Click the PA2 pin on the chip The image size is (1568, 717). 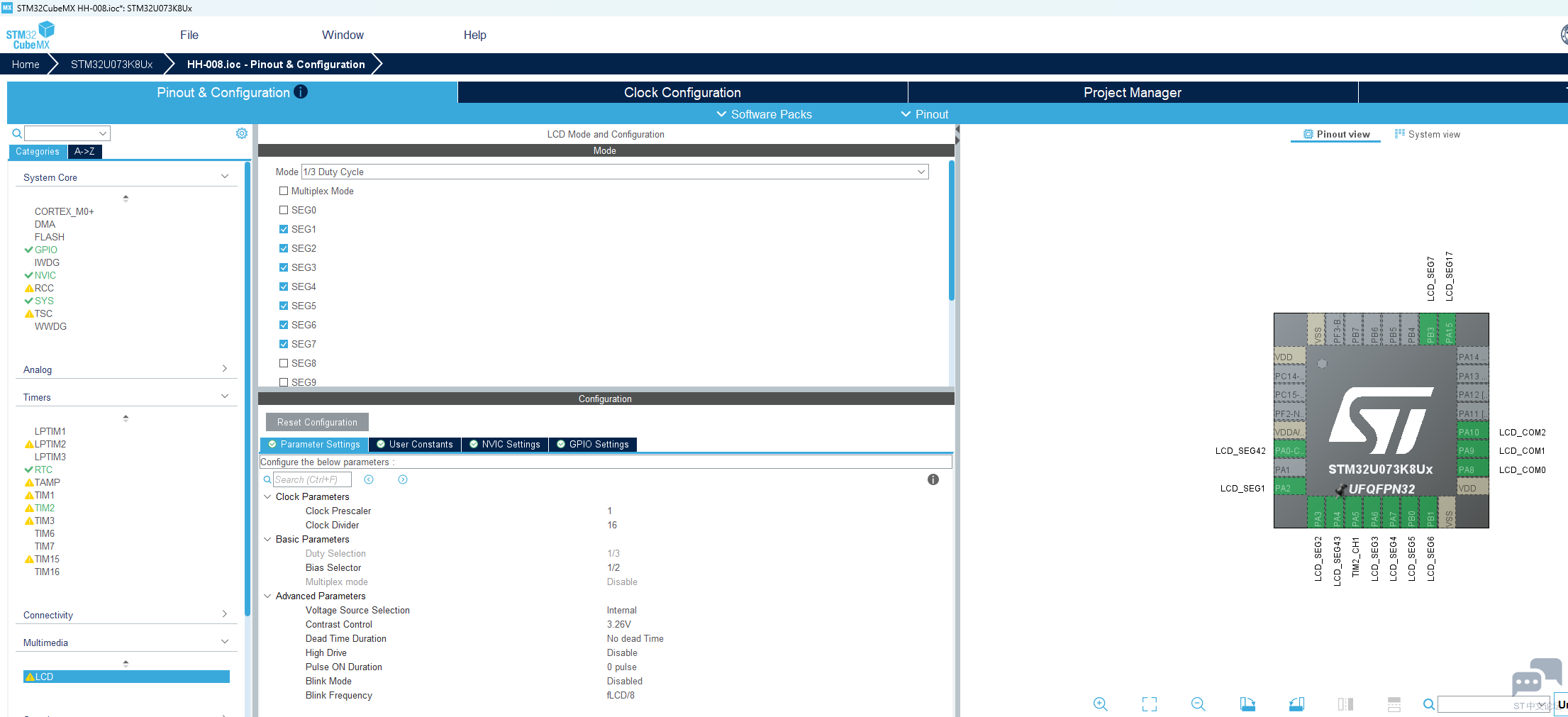tap(1289, 489)
